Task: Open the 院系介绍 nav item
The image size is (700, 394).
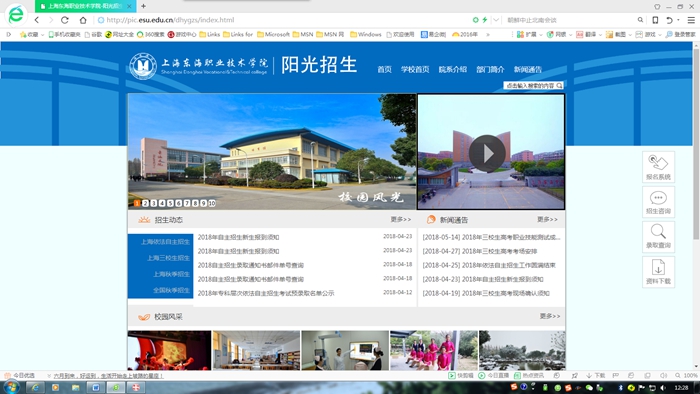Action: point(453,70)
